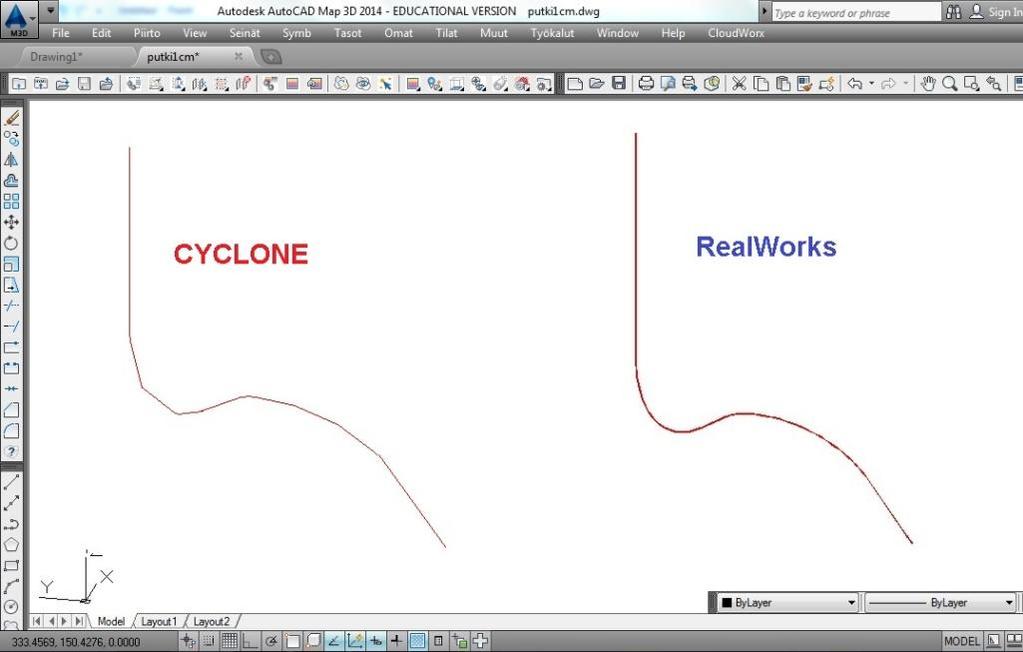This screenshot has width=1023, height=652.
Task: Activate the Pan hand tool
Action: tap(928, 84)
